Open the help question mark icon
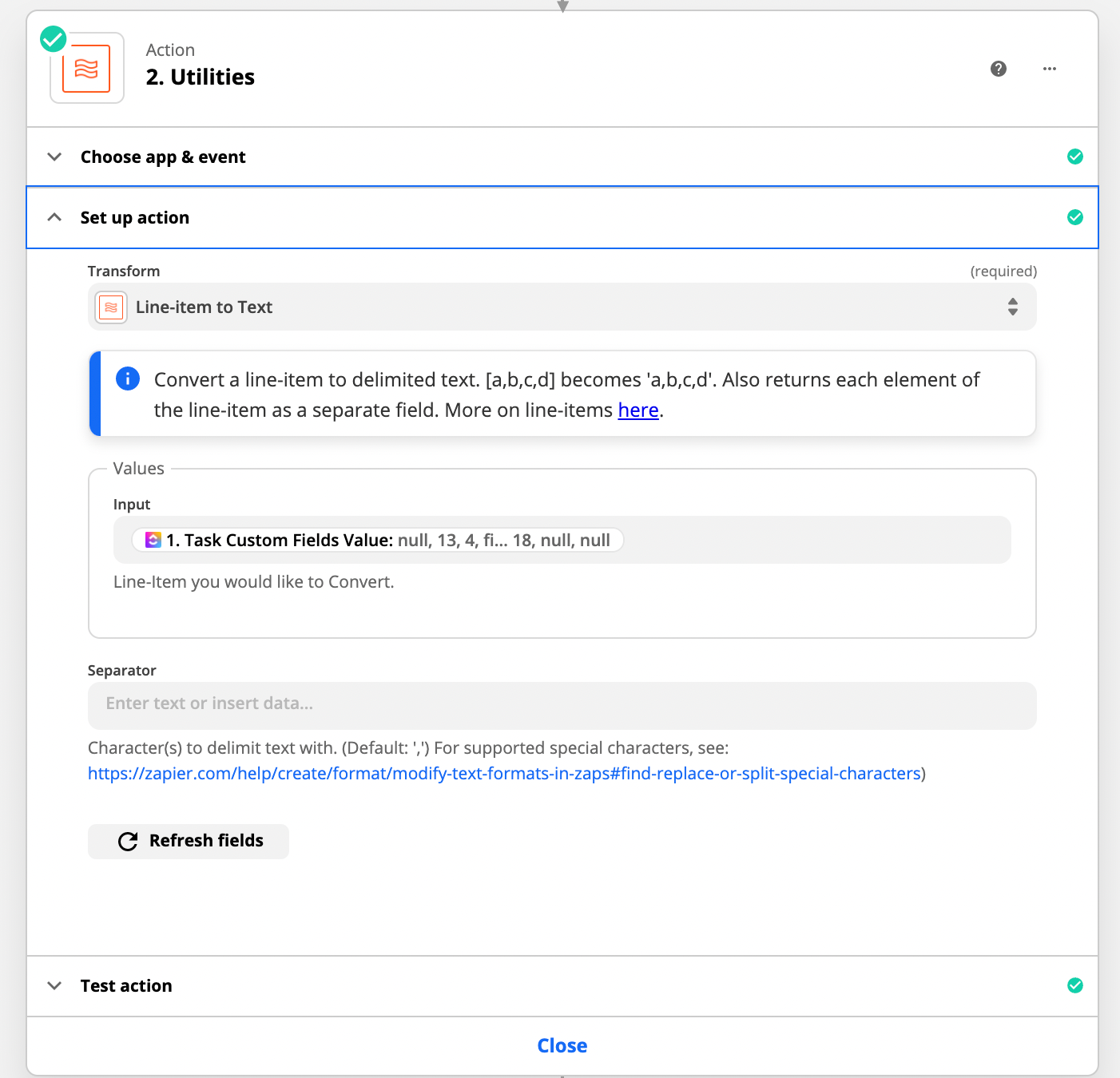This screenshot has height=1078, width=1120. [999, 69]
